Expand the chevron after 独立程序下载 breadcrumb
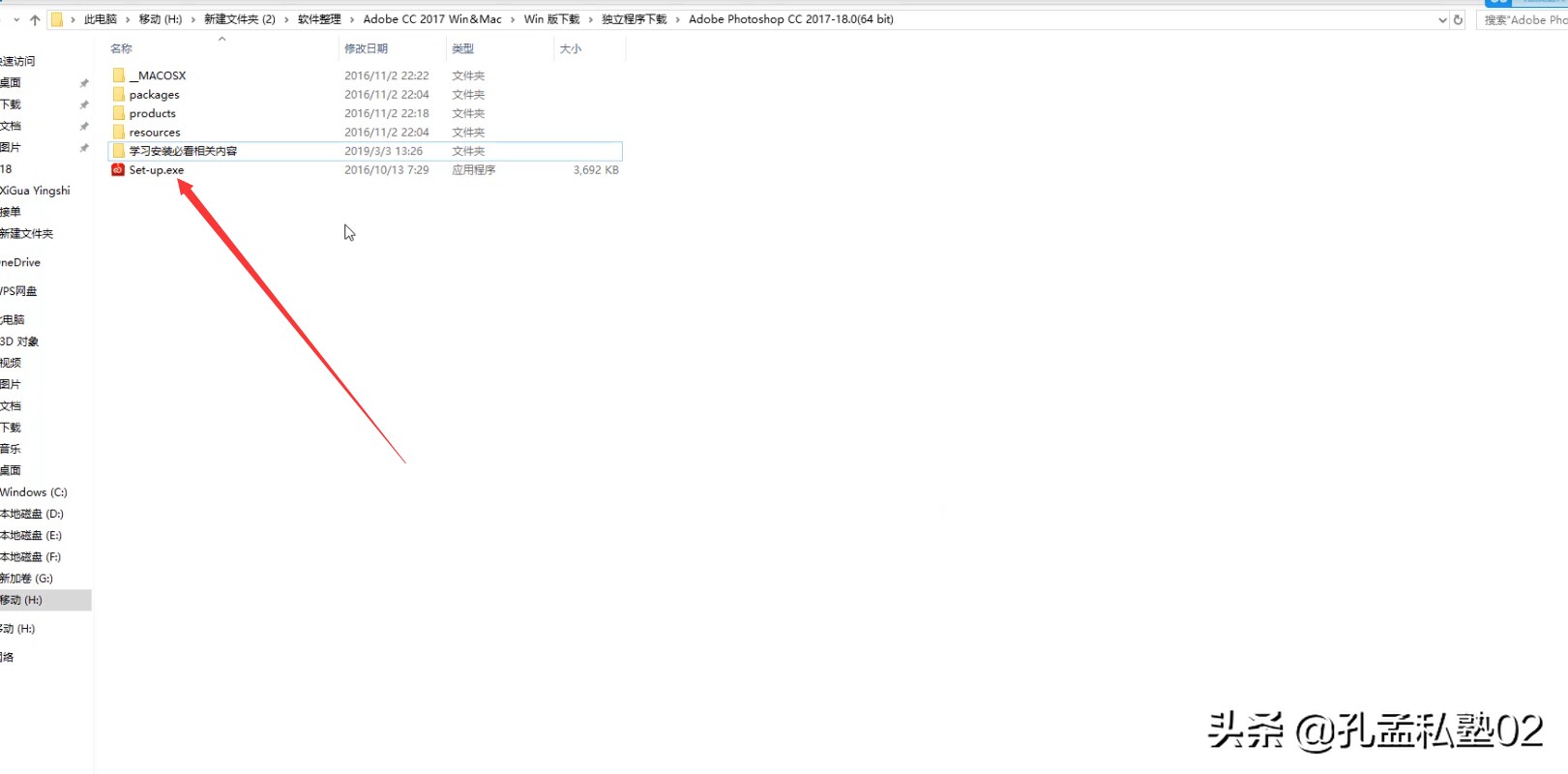Viewport: 1568px width, 774px height. click(x=678, y=19)
